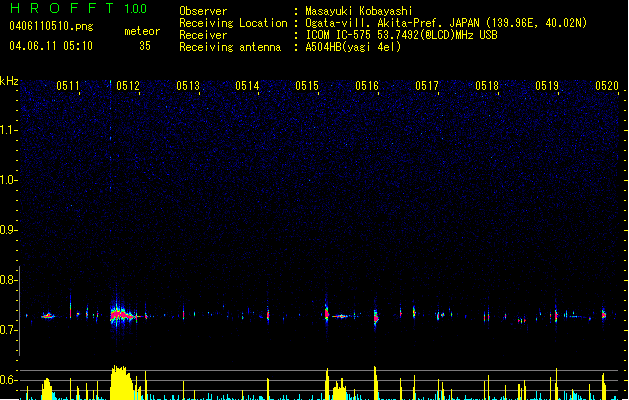Image resolution: width=629 pixels, height=400 pixels.
Task: Click the 0516 time marker
Action: tap(367, 86)
